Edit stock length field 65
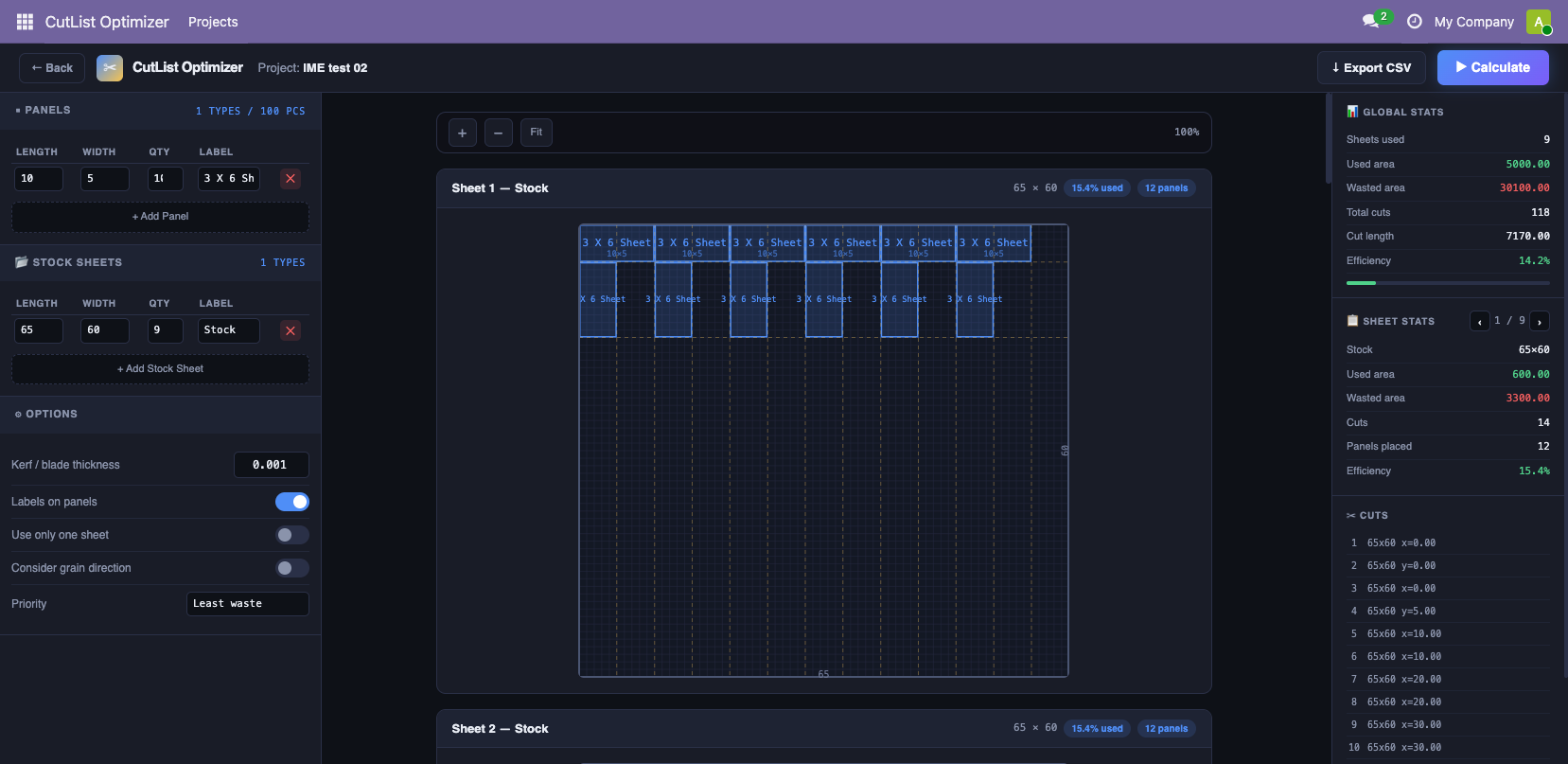Image resolution: width=1568 pixels, height=764 pixels. pyautogui.click(x=39, y=330)
